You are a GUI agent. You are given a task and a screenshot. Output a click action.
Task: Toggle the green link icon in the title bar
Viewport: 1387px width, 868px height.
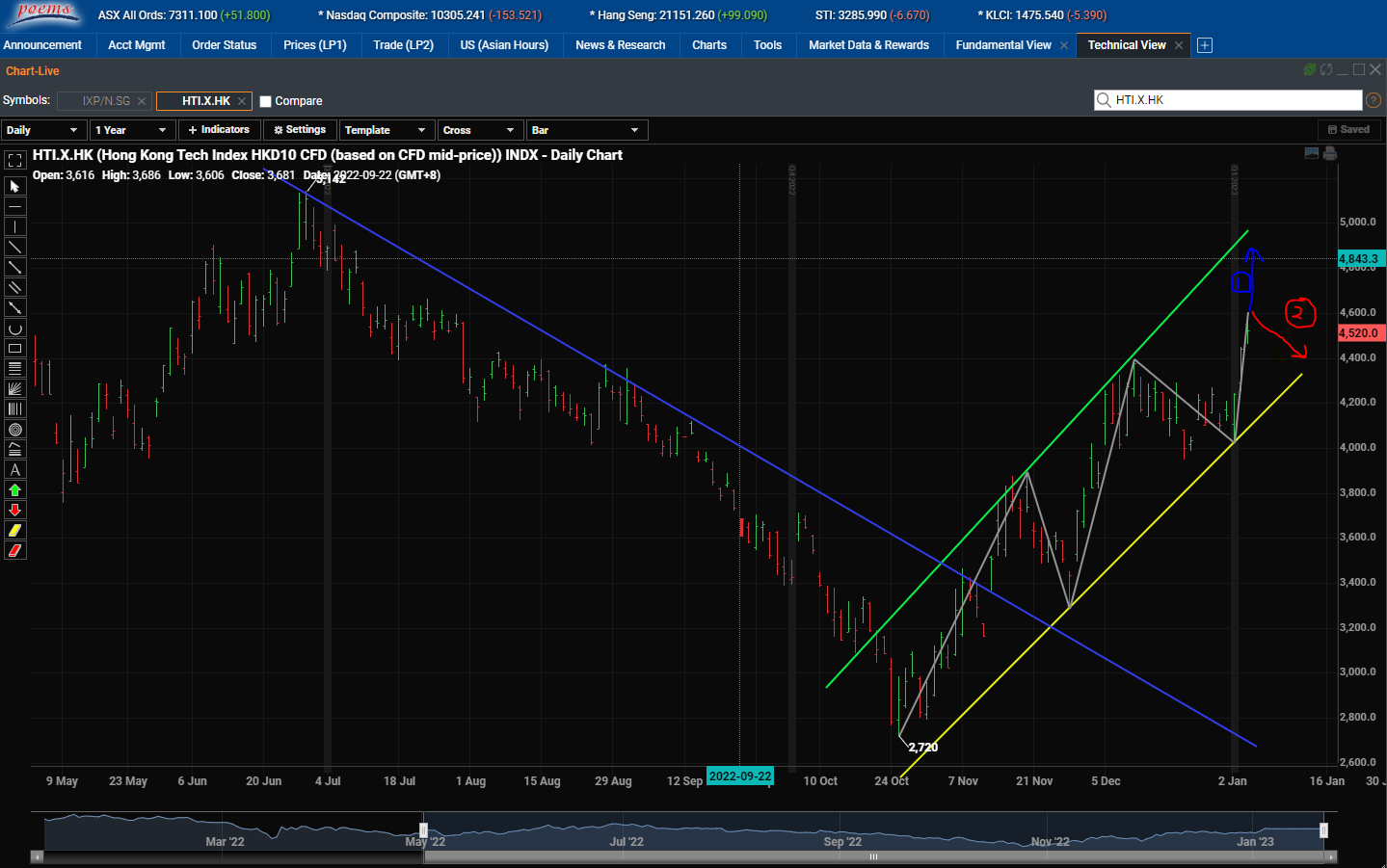[1309, 69]
